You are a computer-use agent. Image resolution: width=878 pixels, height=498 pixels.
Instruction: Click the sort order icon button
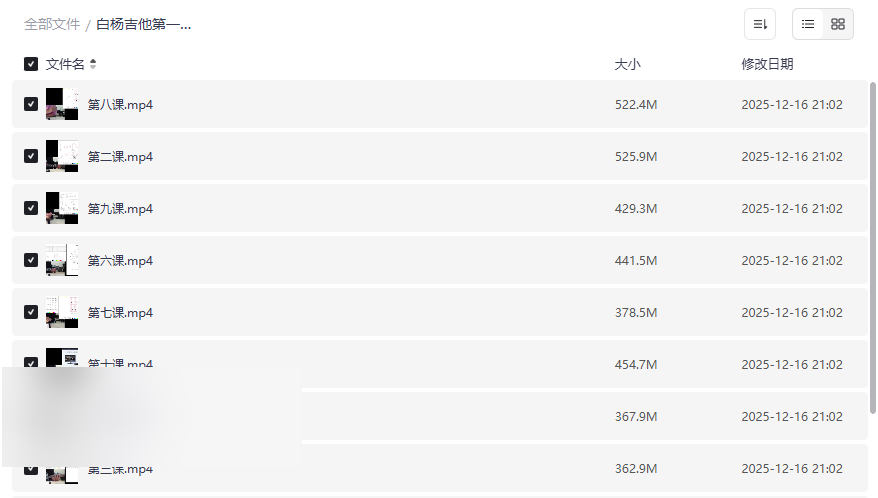tap(760, 24)
